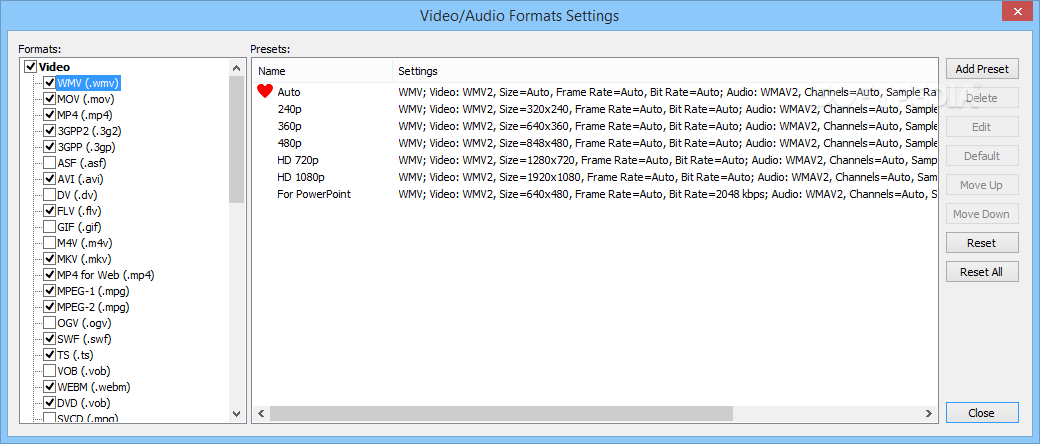This screenshot has width=1040, height=444.
Task: Click the Delete button
Action: click(x=982, y=98)
